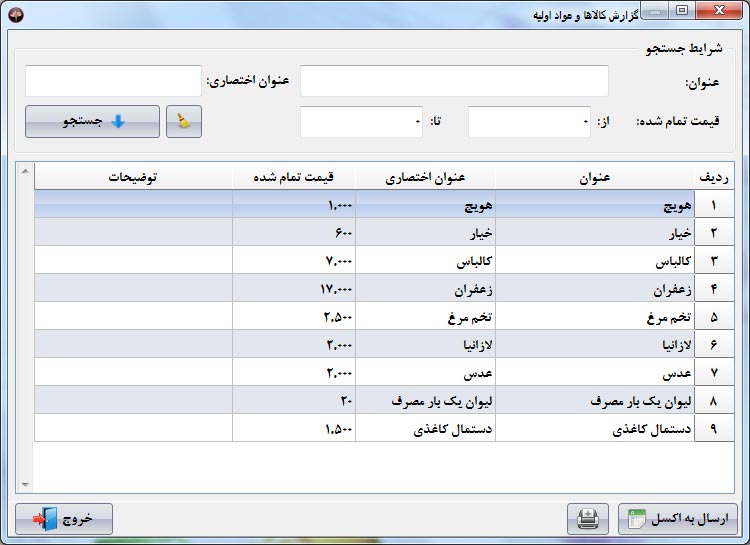Click the price cell ۱,۵۰۰ of دستمال کاغذی
The image size is (750, 545).
(x=294, y=428)
